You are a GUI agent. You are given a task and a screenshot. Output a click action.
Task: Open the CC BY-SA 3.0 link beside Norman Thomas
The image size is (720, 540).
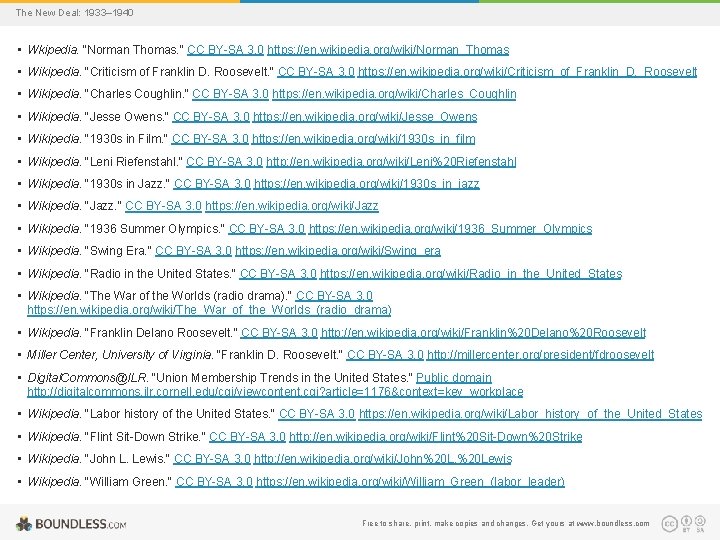(225, 50)
